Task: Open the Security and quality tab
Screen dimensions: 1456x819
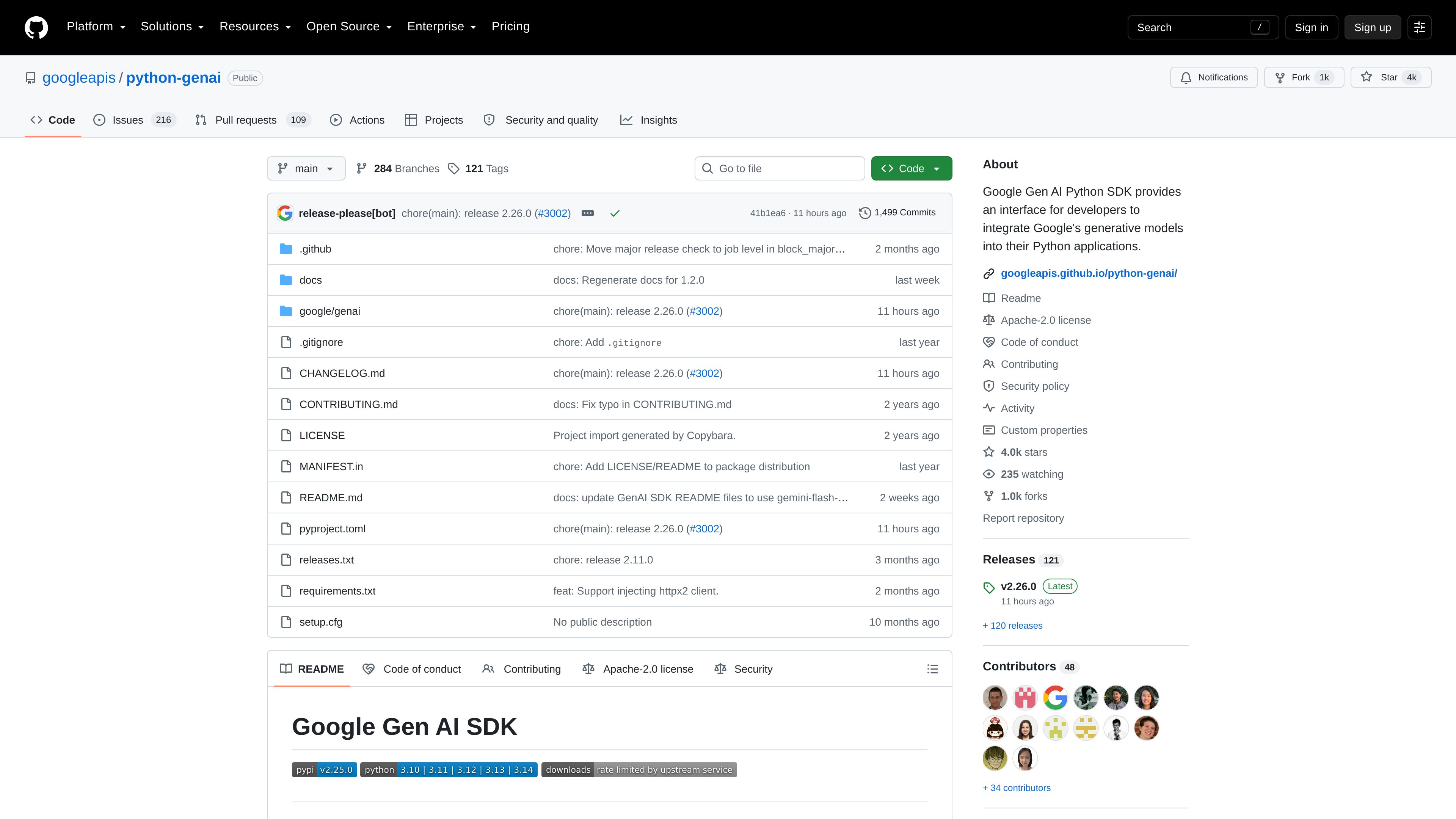Action: pos(541,120)
